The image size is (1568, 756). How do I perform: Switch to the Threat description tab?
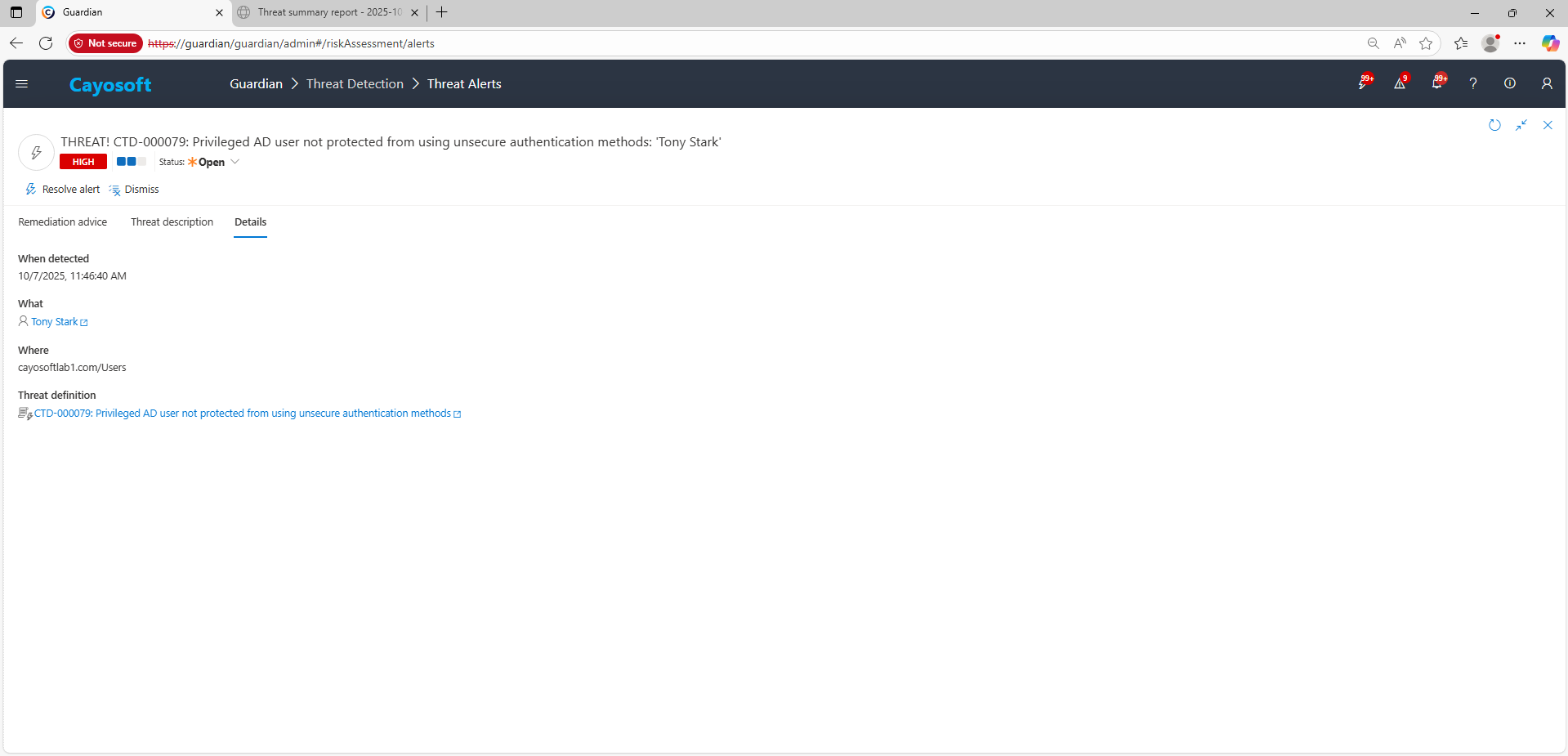[x=172, y=222]
